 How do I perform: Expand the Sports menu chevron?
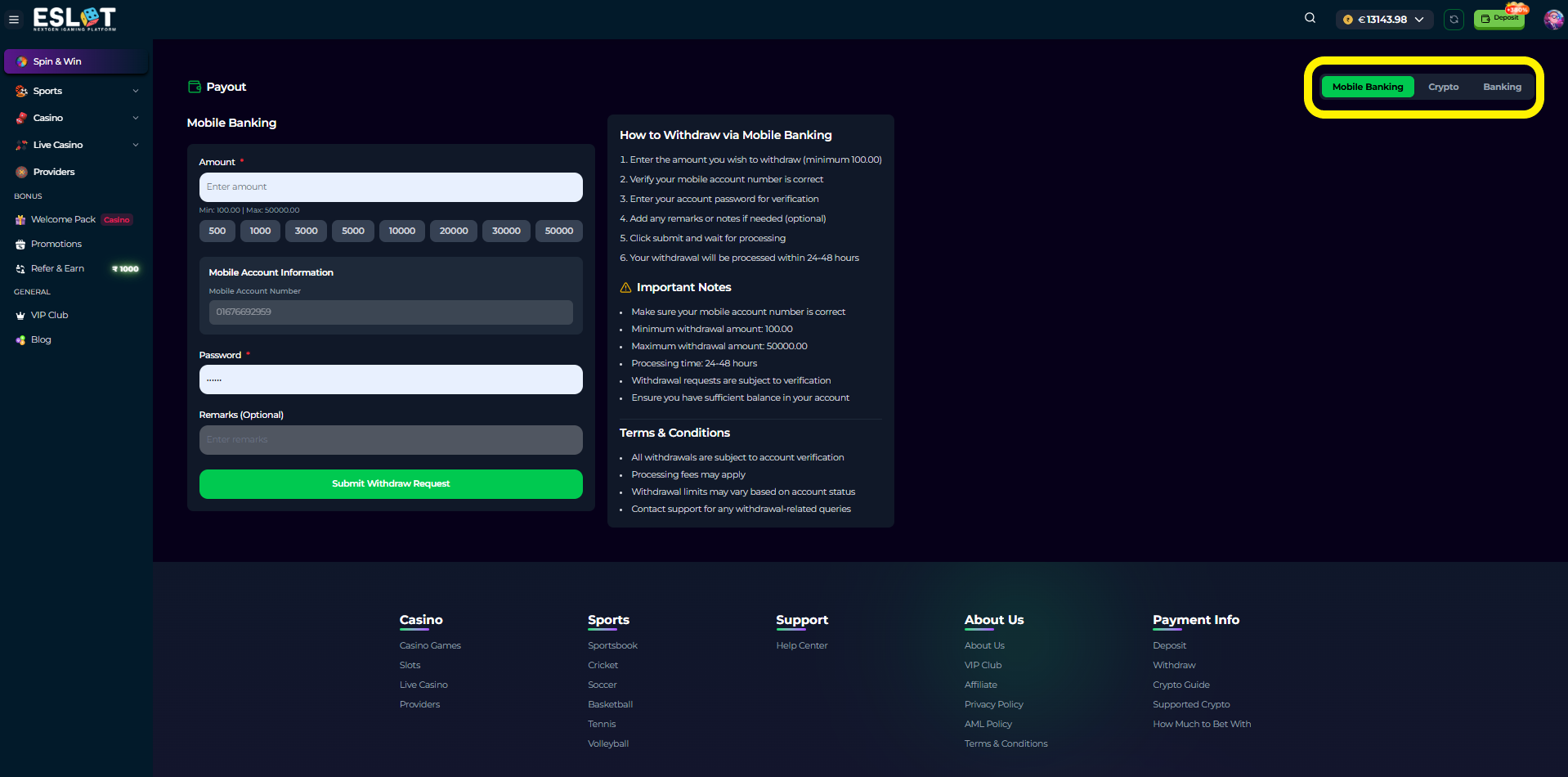point(136,91)
